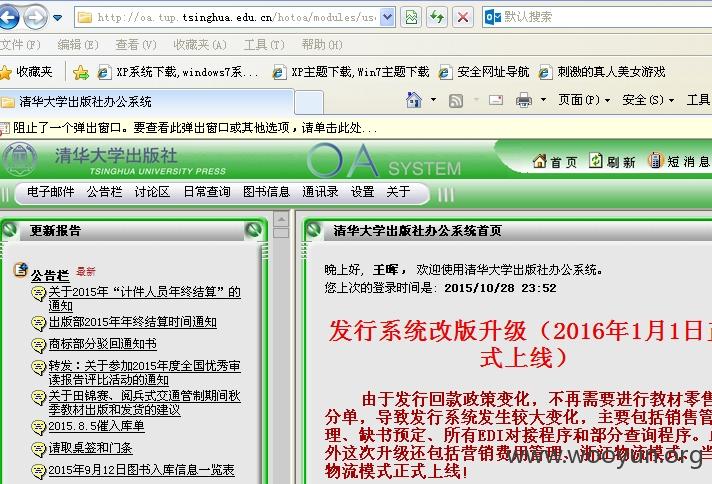Click the left panel scrollbar up arrow
Viewport: 712px width, 484px height.
click(x=281, y=219)
